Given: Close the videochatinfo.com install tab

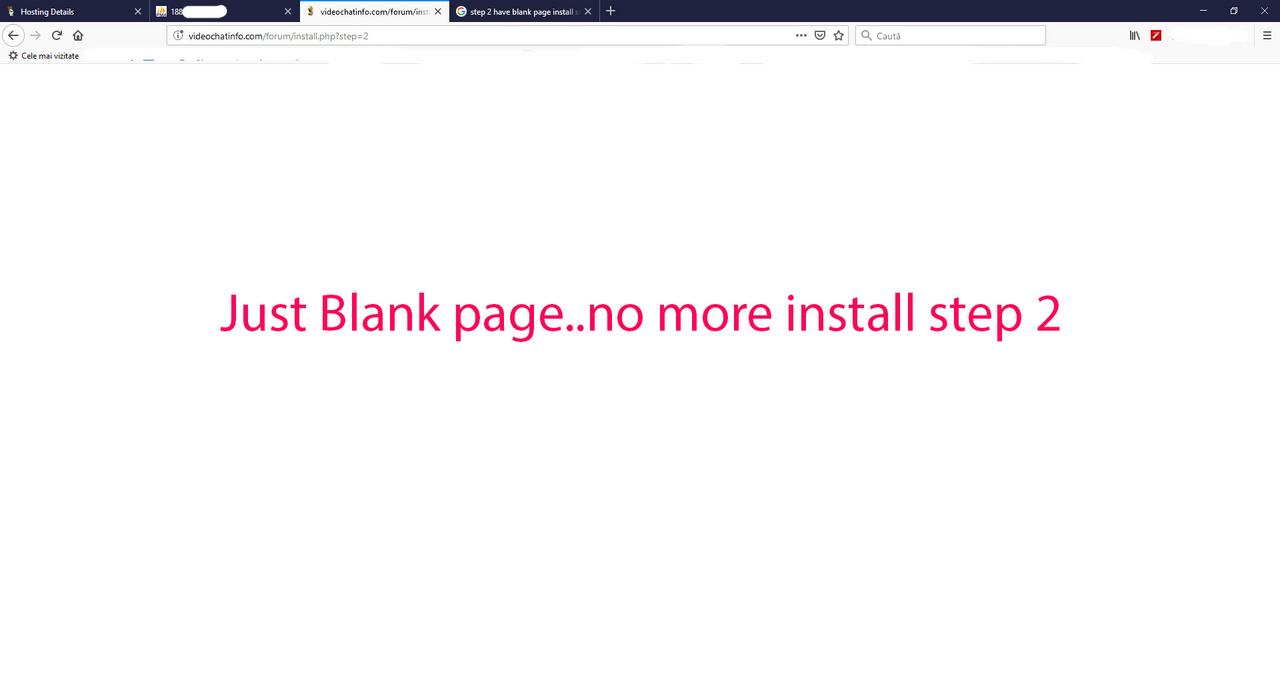Looking at the screenshot, I should tap(437, 12).
